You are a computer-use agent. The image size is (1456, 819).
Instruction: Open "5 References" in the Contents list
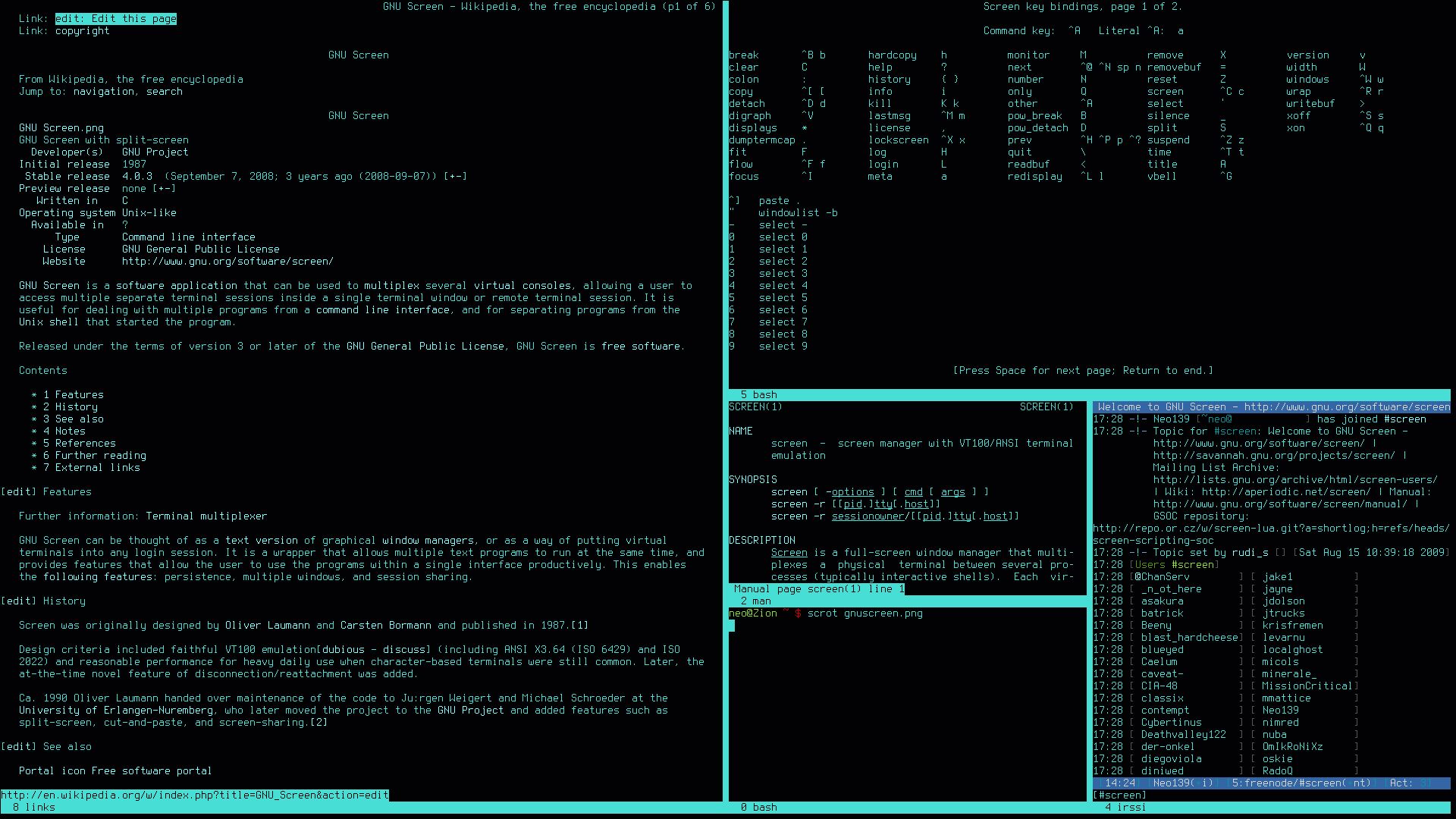pos(79,443)
